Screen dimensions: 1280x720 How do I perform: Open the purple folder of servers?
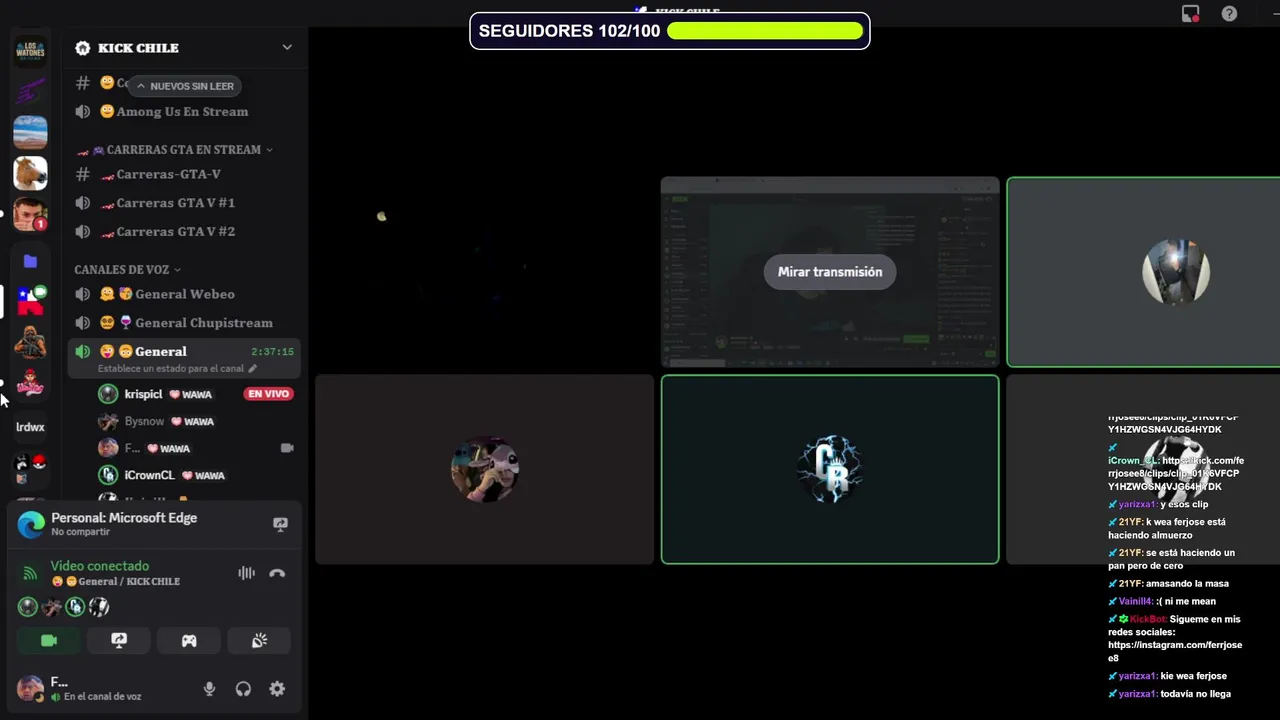[30, 261]
